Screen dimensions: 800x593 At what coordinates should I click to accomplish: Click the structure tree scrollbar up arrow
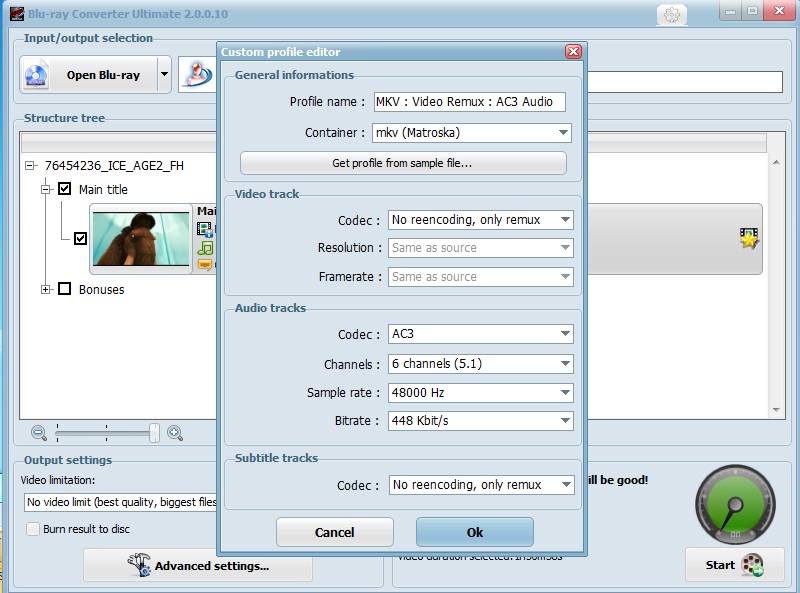[x=776, y=162]
